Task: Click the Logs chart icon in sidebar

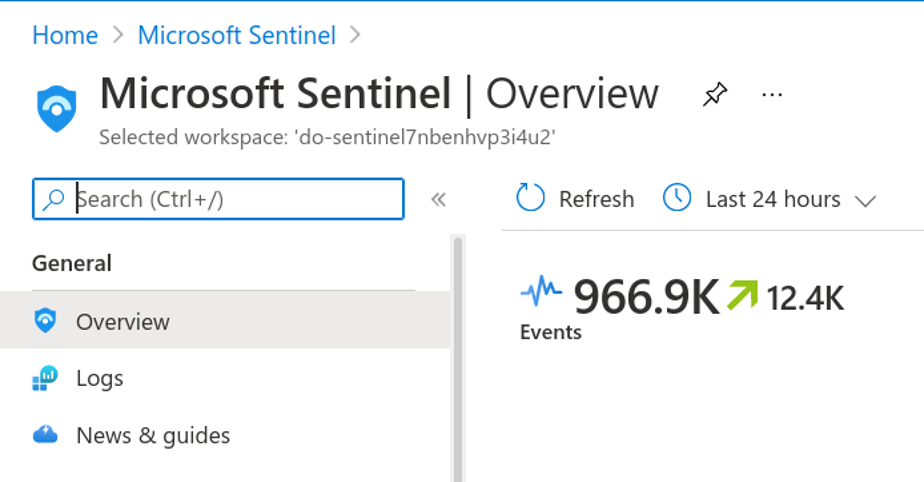Action: [x=45, y=378]
